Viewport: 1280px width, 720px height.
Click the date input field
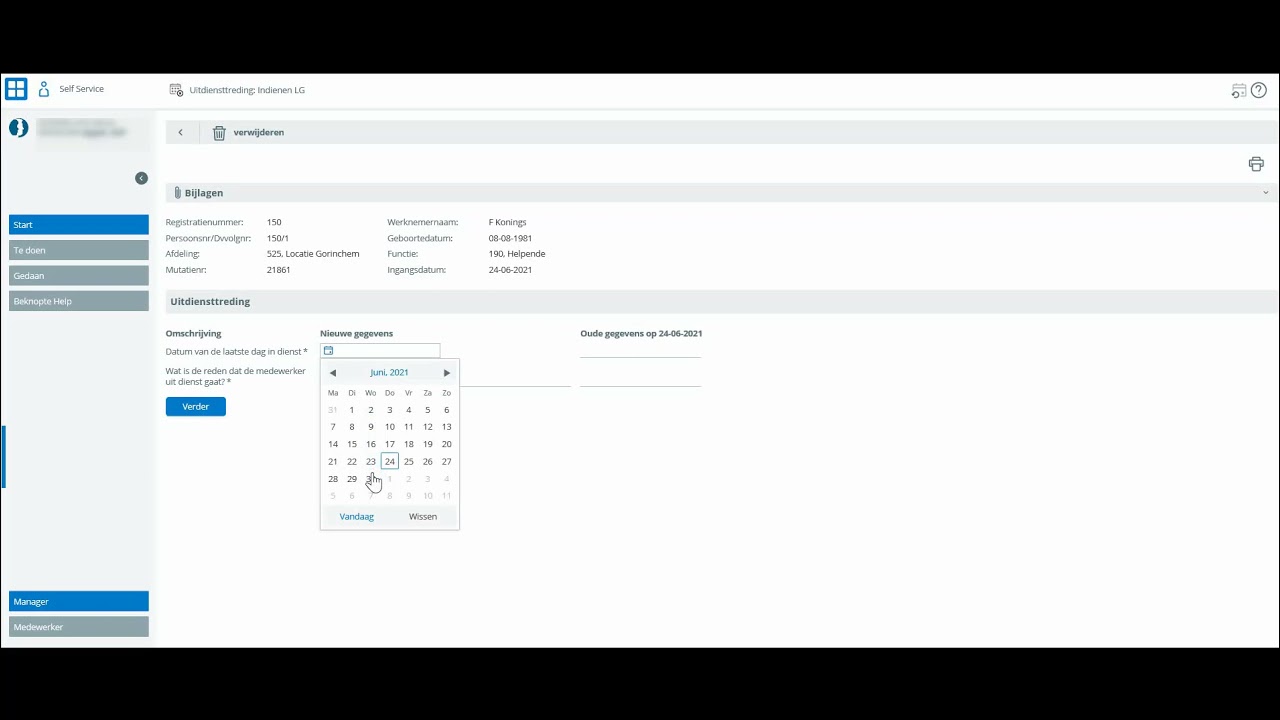[x=380, y=351]
